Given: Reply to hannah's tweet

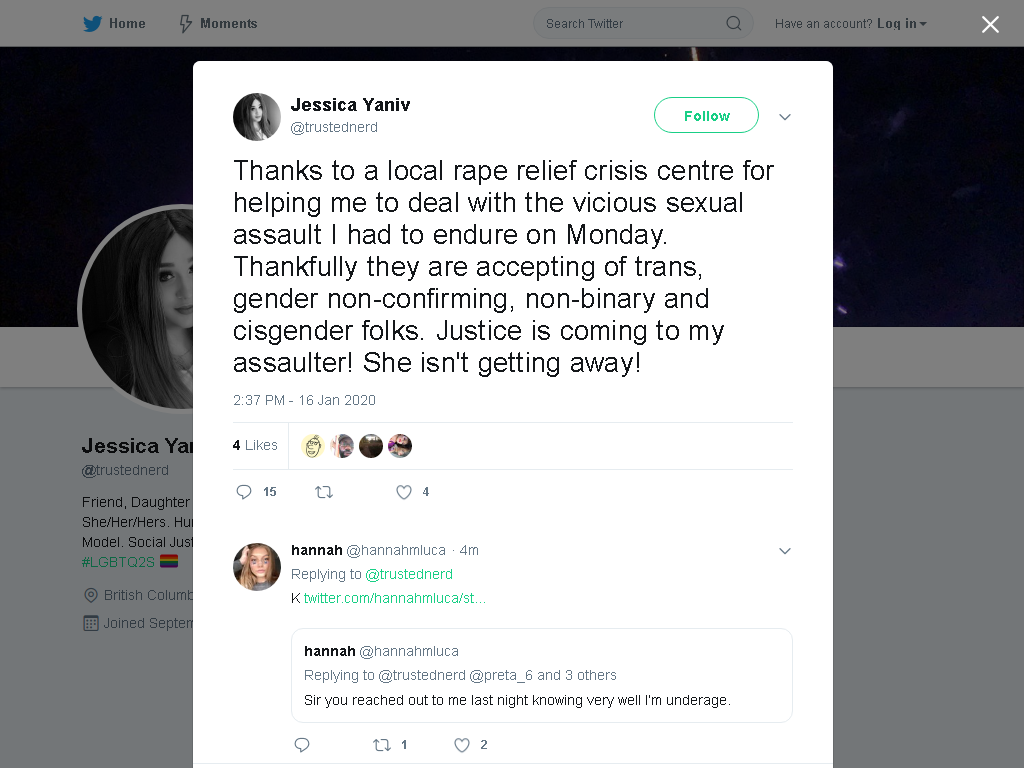Looking at the screenshot, I should 302,744.
